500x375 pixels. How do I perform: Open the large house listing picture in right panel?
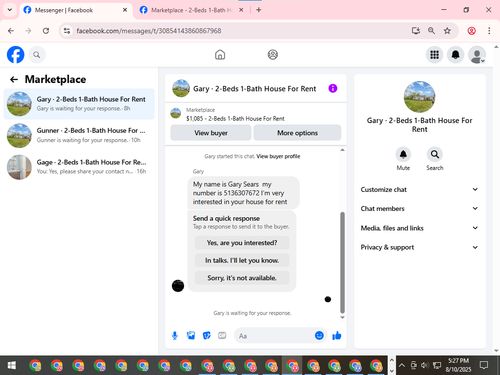[419, 97]
